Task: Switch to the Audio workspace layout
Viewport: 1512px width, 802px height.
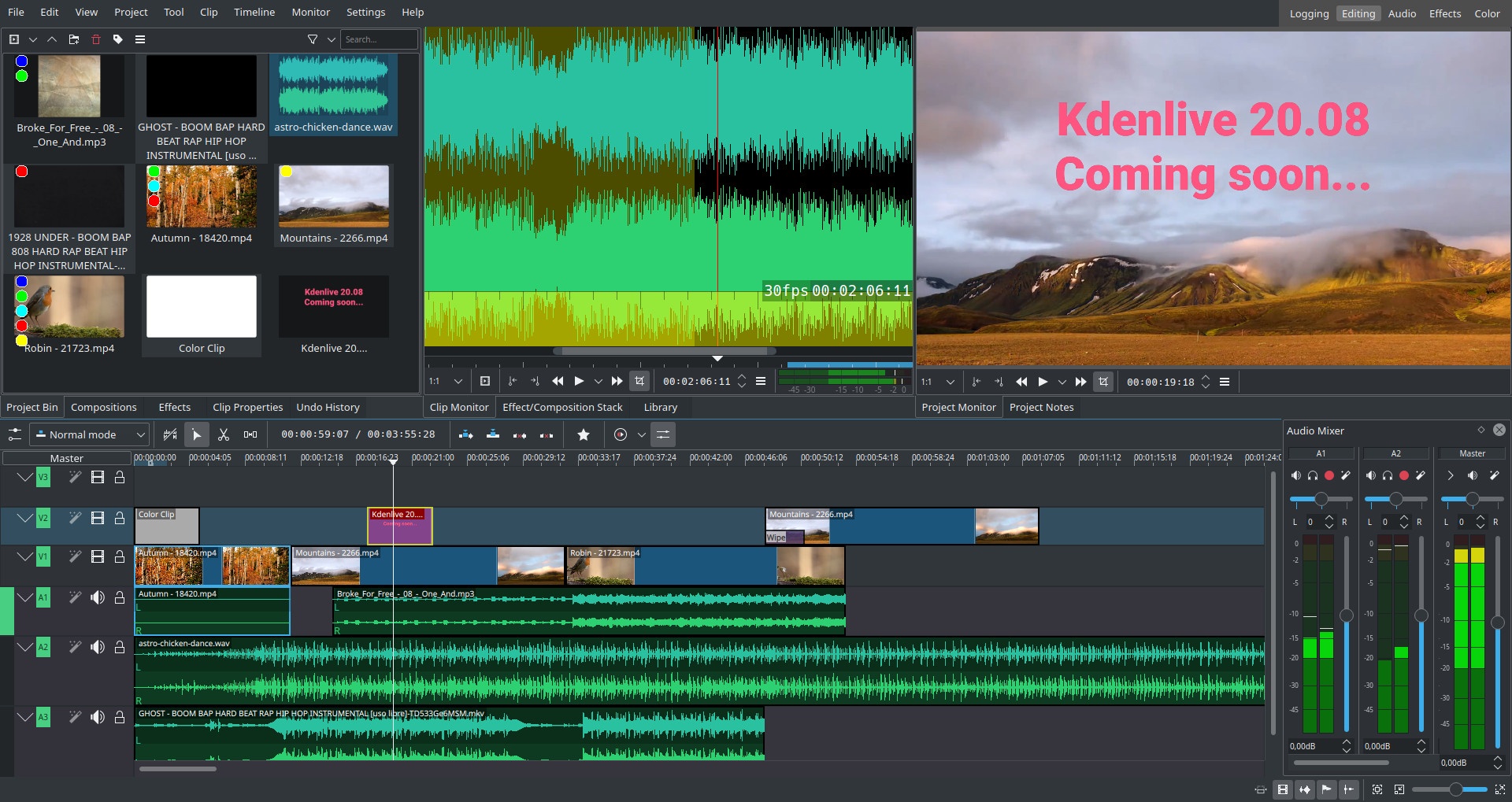Action: tap(1402, 13)
